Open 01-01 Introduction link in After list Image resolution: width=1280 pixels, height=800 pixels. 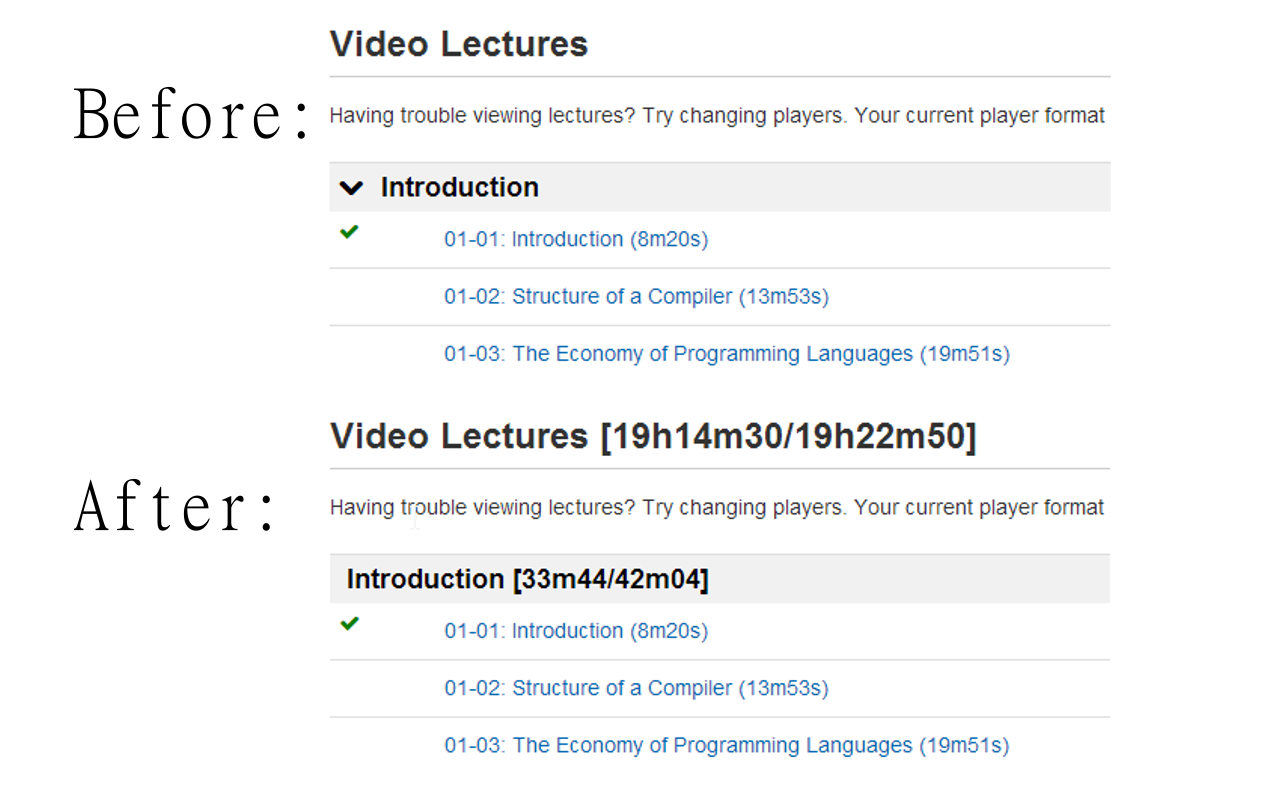tap(576, 631)
